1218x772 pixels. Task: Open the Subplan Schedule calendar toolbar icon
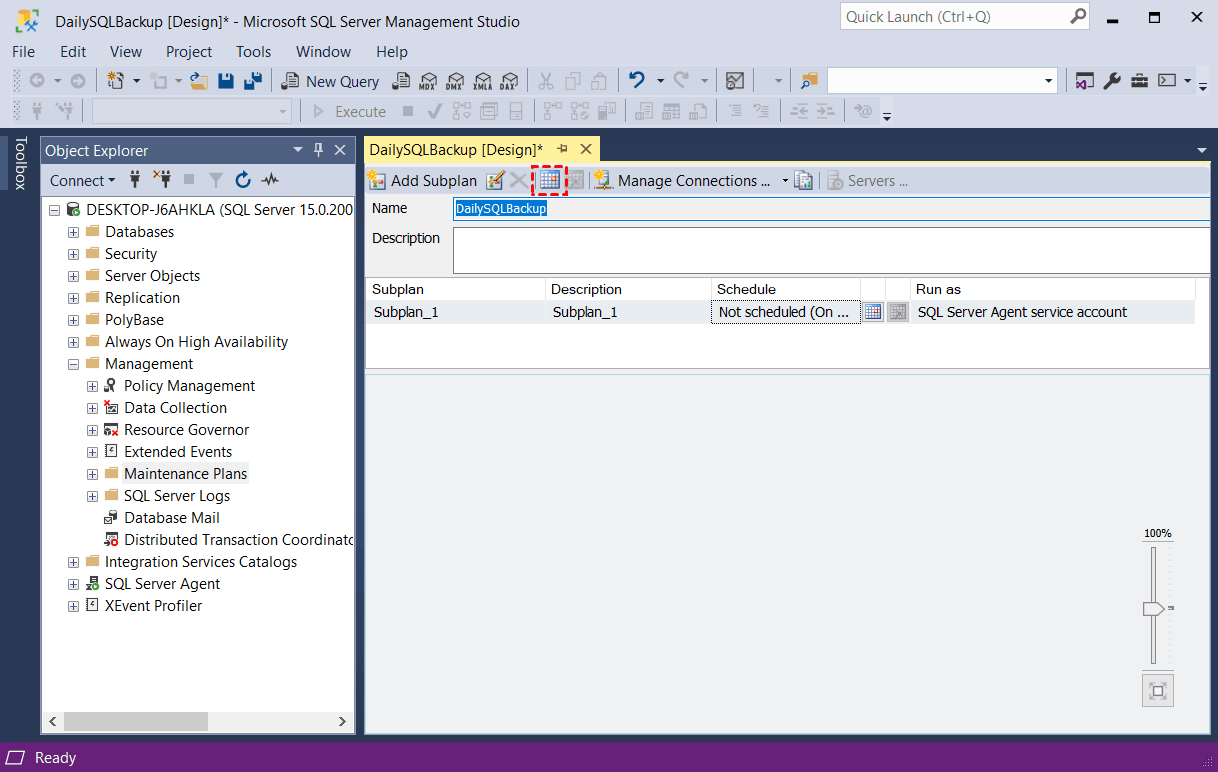point(549,180)
